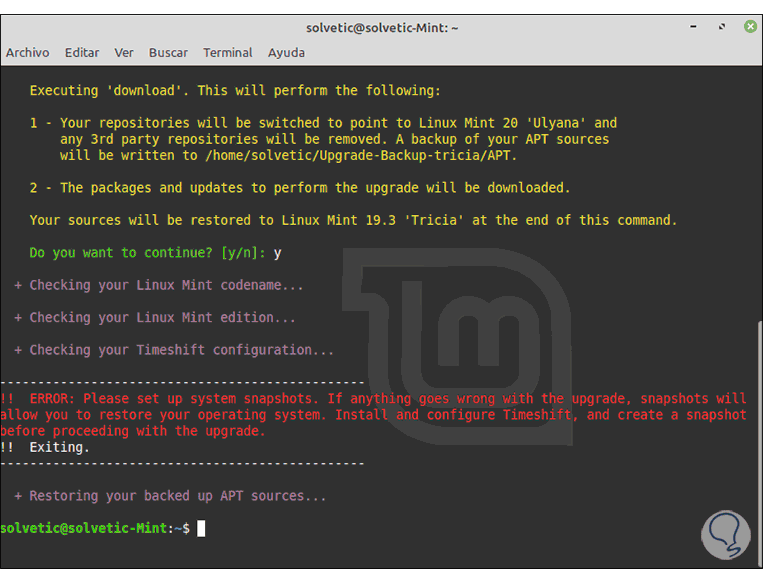Open the Terminal menu
763x584 pixels.
coord(228,53)
